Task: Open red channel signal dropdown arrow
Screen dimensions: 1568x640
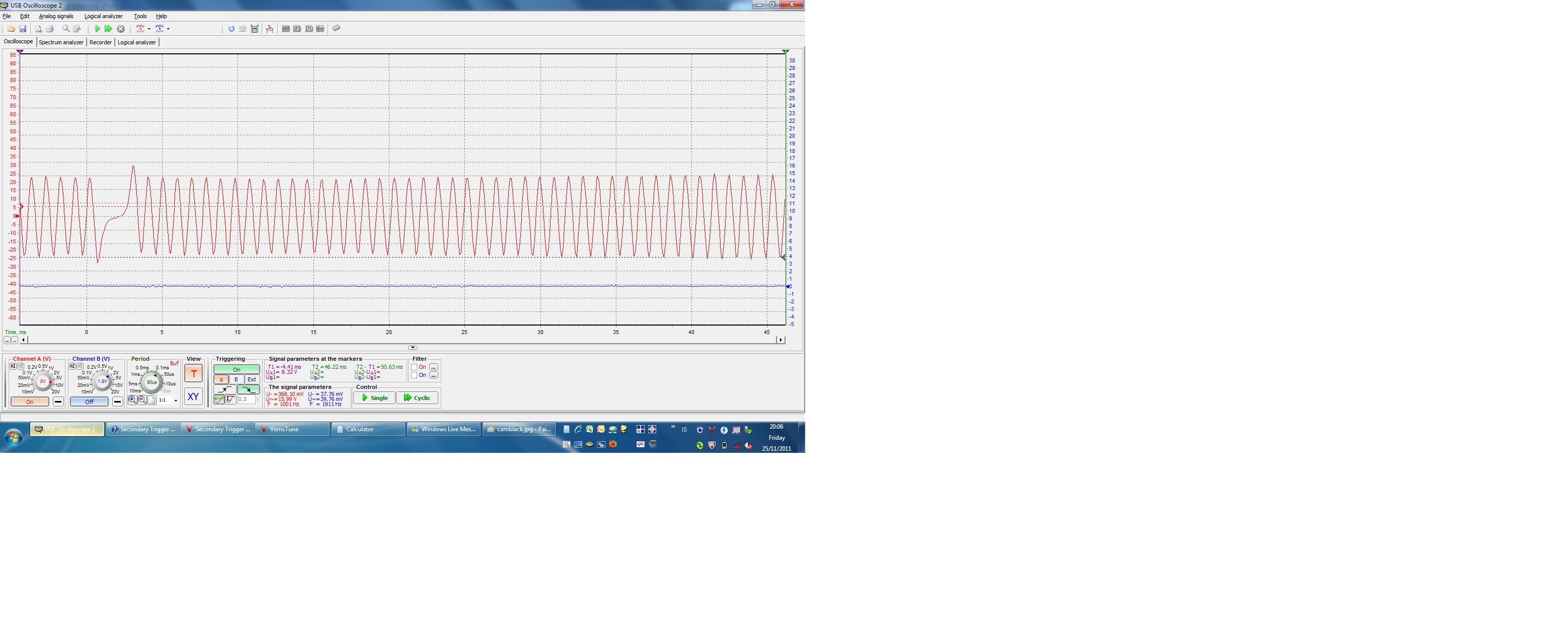Action: (x=149, y=29)
